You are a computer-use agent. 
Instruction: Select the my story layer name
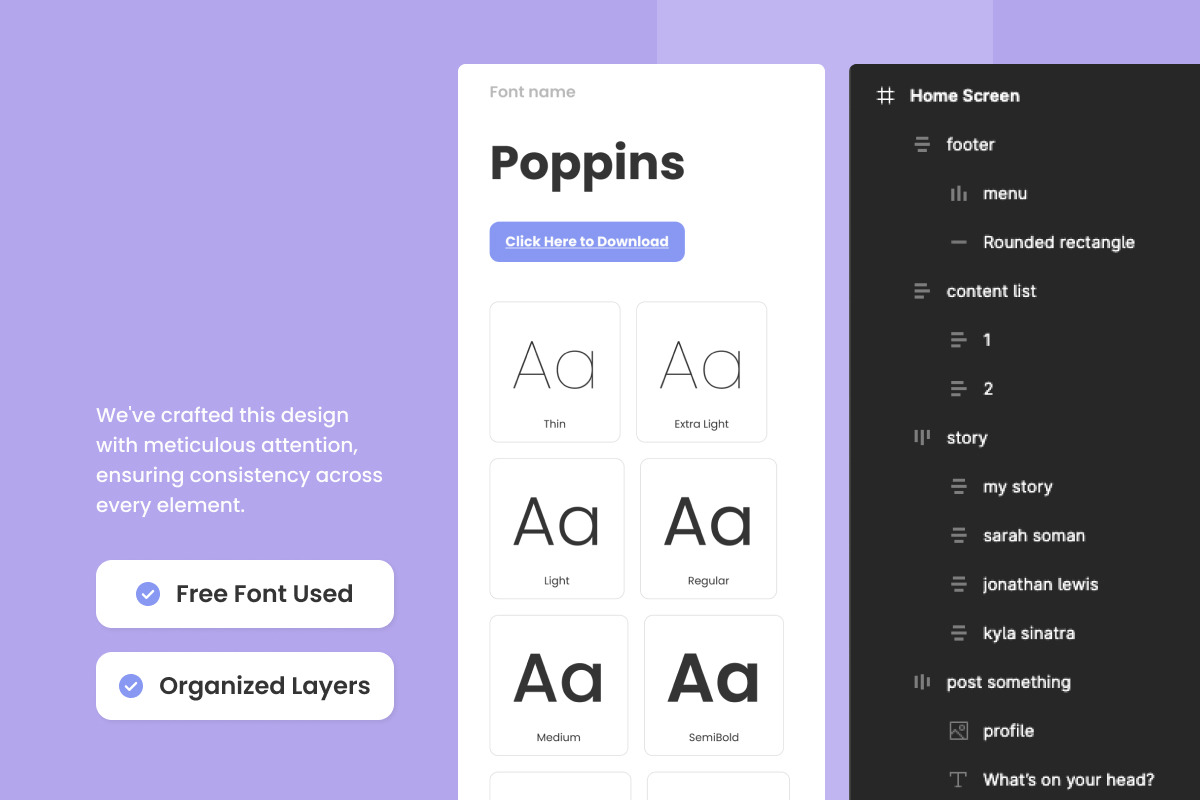click(x=1018, y=487)
